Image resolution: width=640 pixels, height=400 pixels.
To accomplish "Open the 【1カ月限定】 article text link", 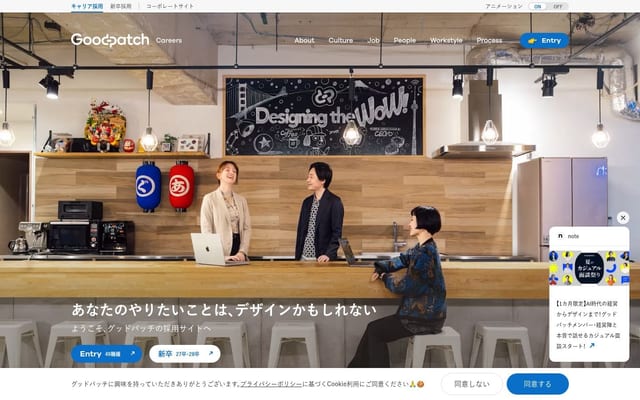I will pyautogui.click(x=588, y=324).
